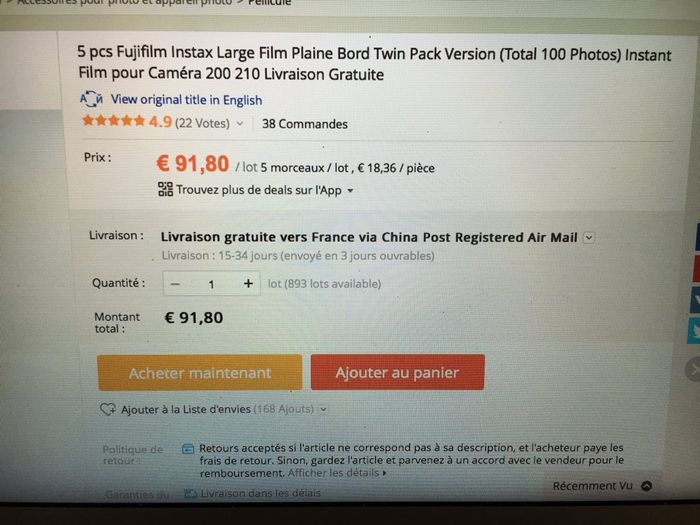Click the quantity input field
Viewport: 700px width, 525px height.
pyautogui.click(x=211, y=284)
